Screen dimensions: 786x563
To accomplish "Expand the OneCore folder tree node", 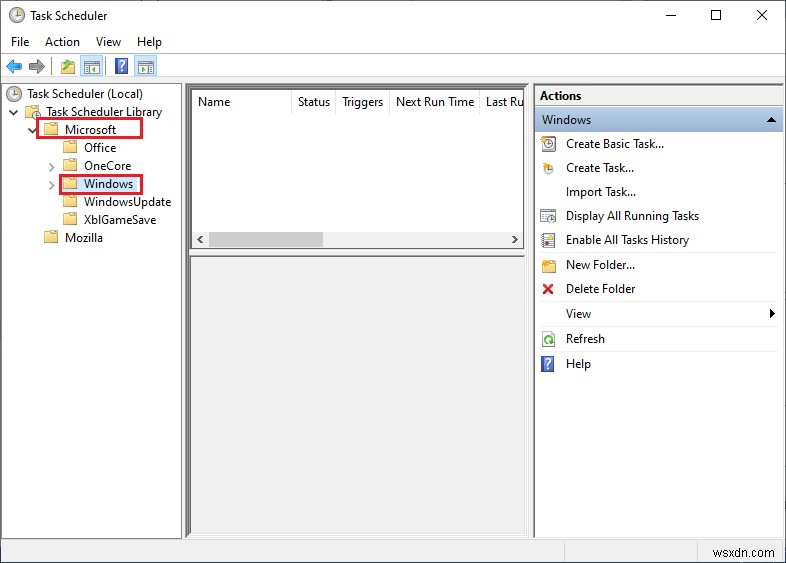I will (51, 166).
